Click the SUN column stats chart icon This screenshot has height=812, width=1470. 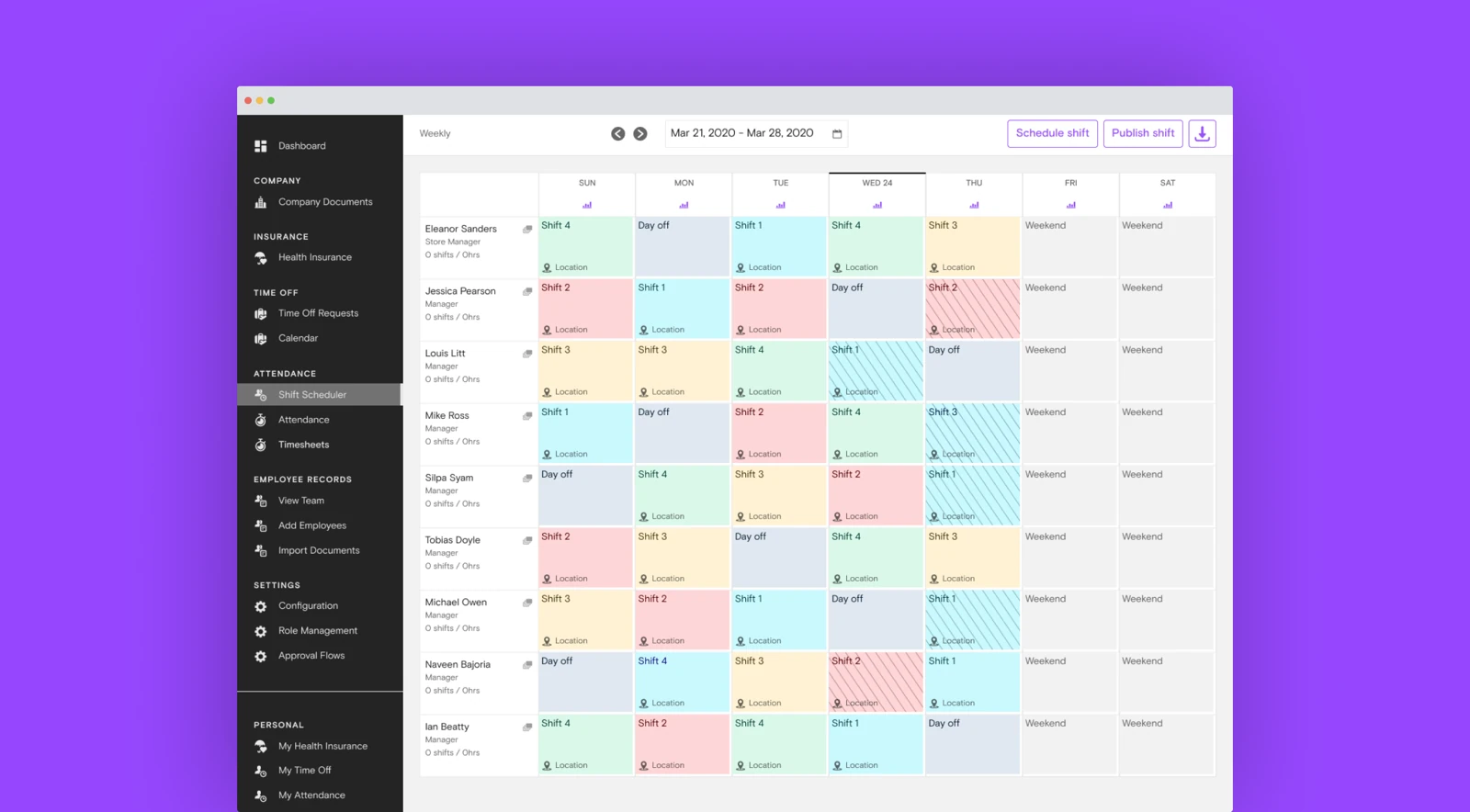[587, 205]
